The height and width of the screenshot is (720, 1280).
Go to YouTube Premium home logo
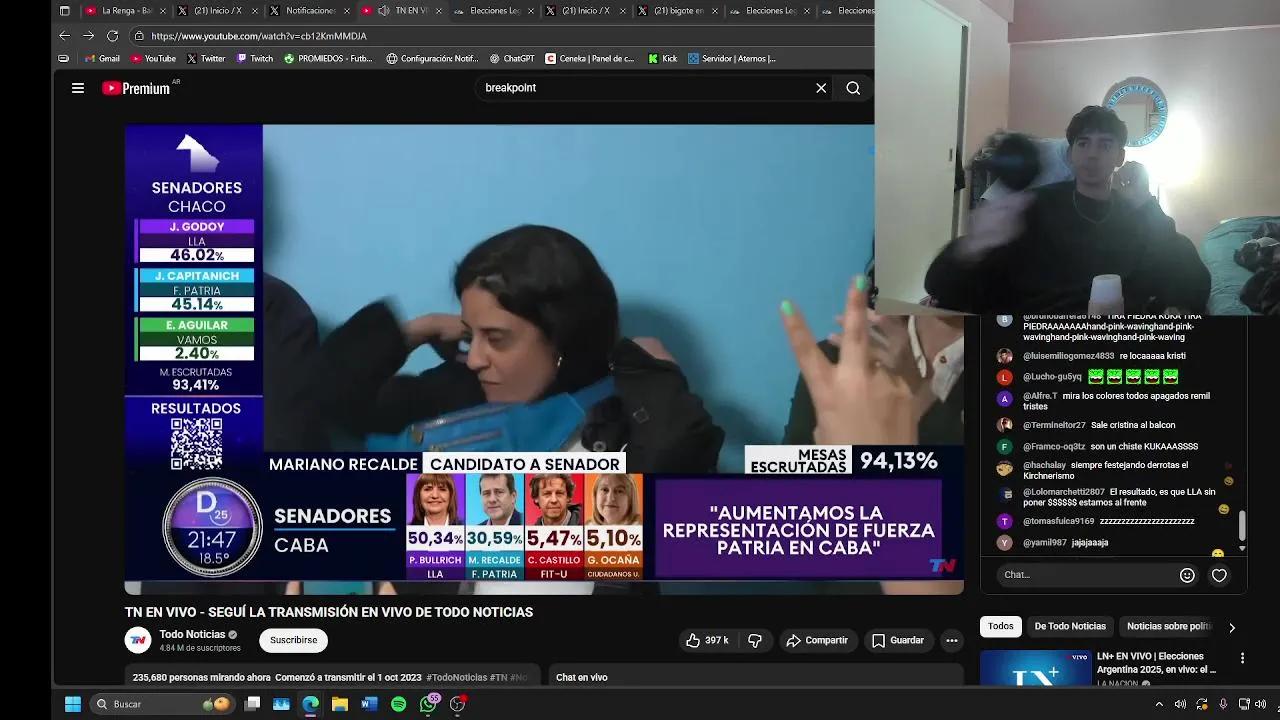(x=136, y=88)
